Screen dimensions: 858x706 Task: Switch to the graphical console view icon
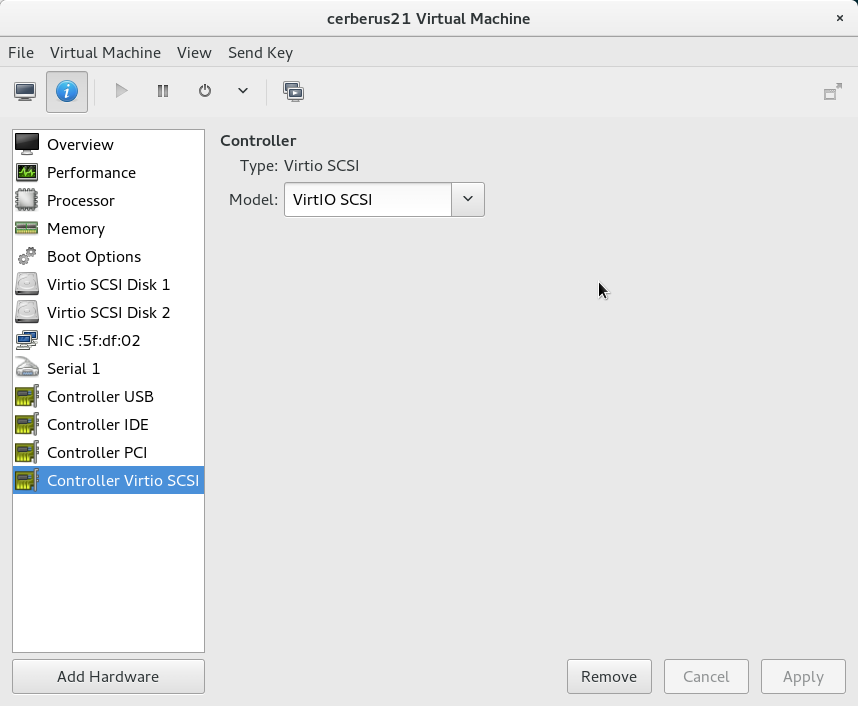[26, 91]
